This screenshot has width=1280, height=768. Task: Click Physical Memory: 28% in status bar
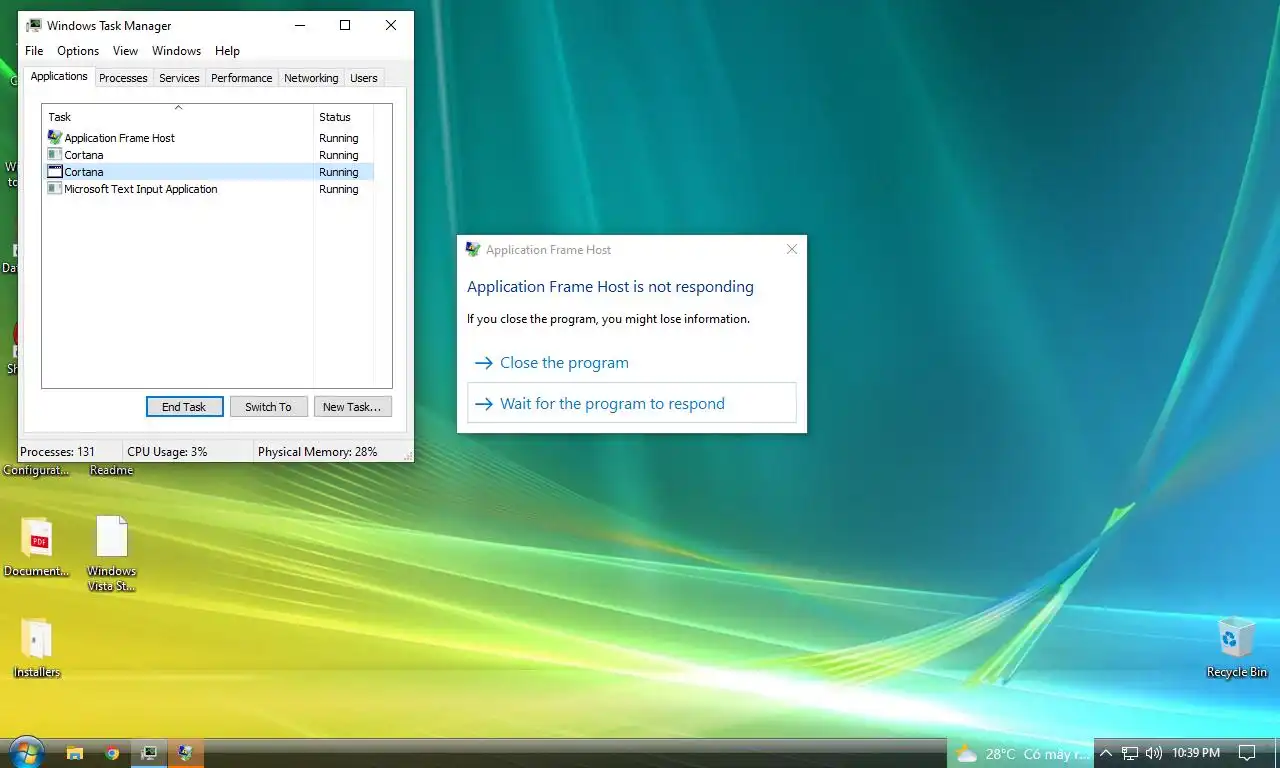pos(318,452)
